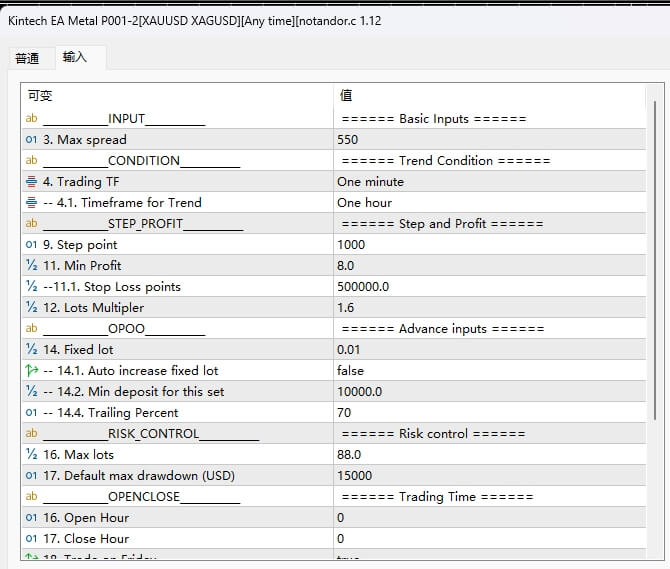The height and width of the screenshot is (569, 670).
Task: Select the 输入 tab
Action: [75, 57]
